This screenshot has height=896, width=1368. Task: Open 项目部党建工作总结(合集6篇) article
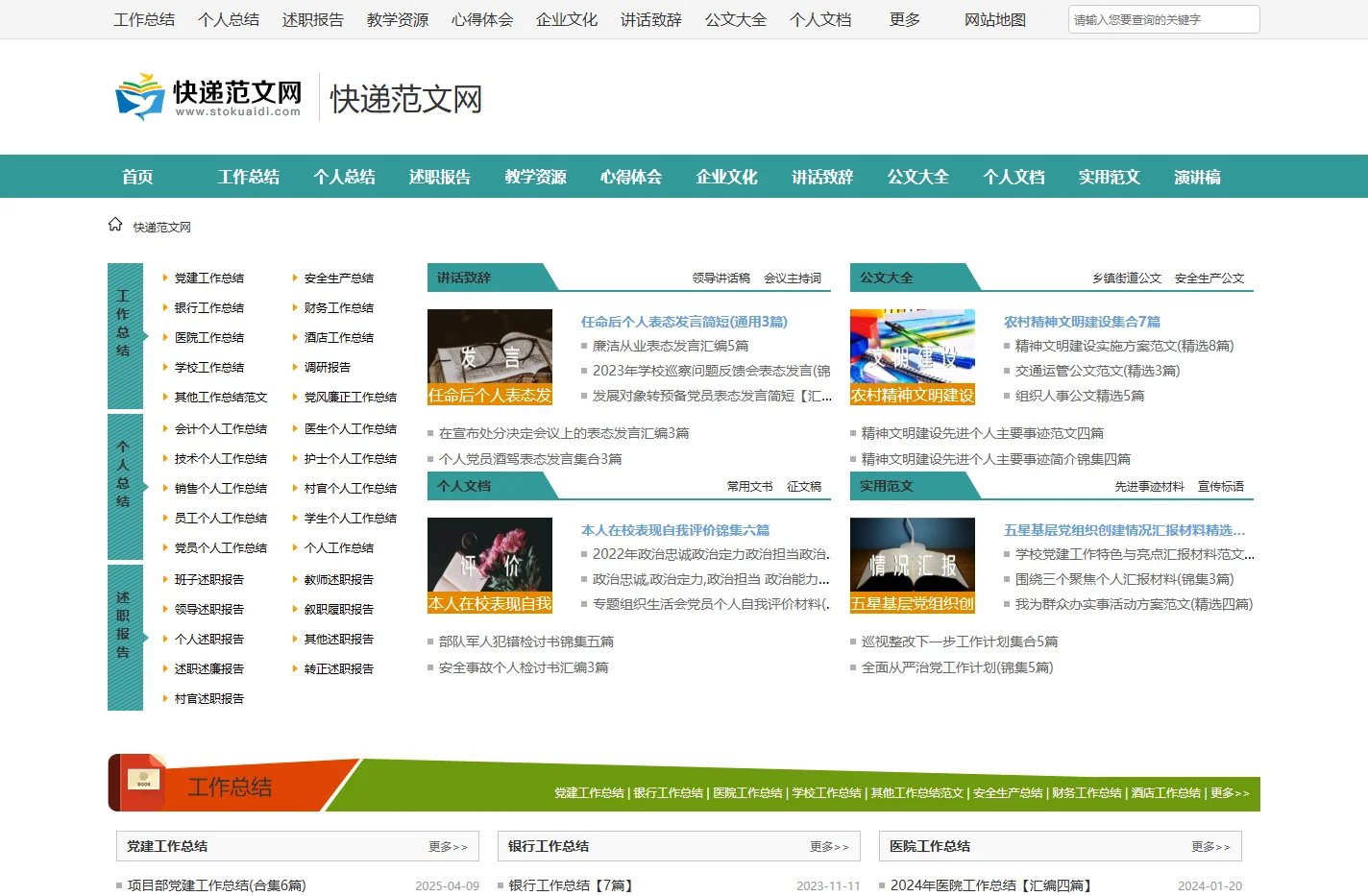coord(217,885)
